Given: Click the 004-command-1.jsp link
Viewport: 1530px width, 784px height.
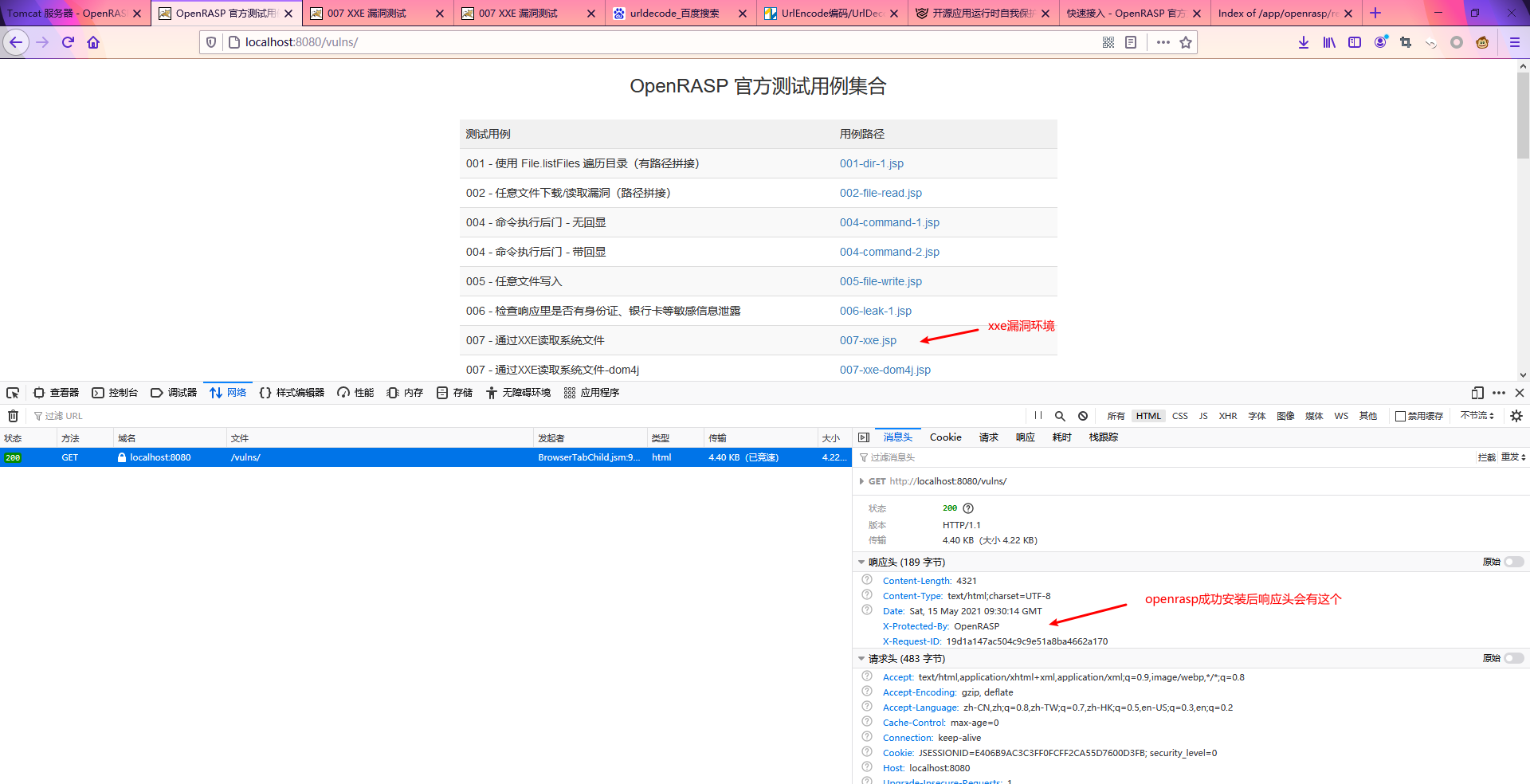Looking at the screenshot, I should point(889,222).
